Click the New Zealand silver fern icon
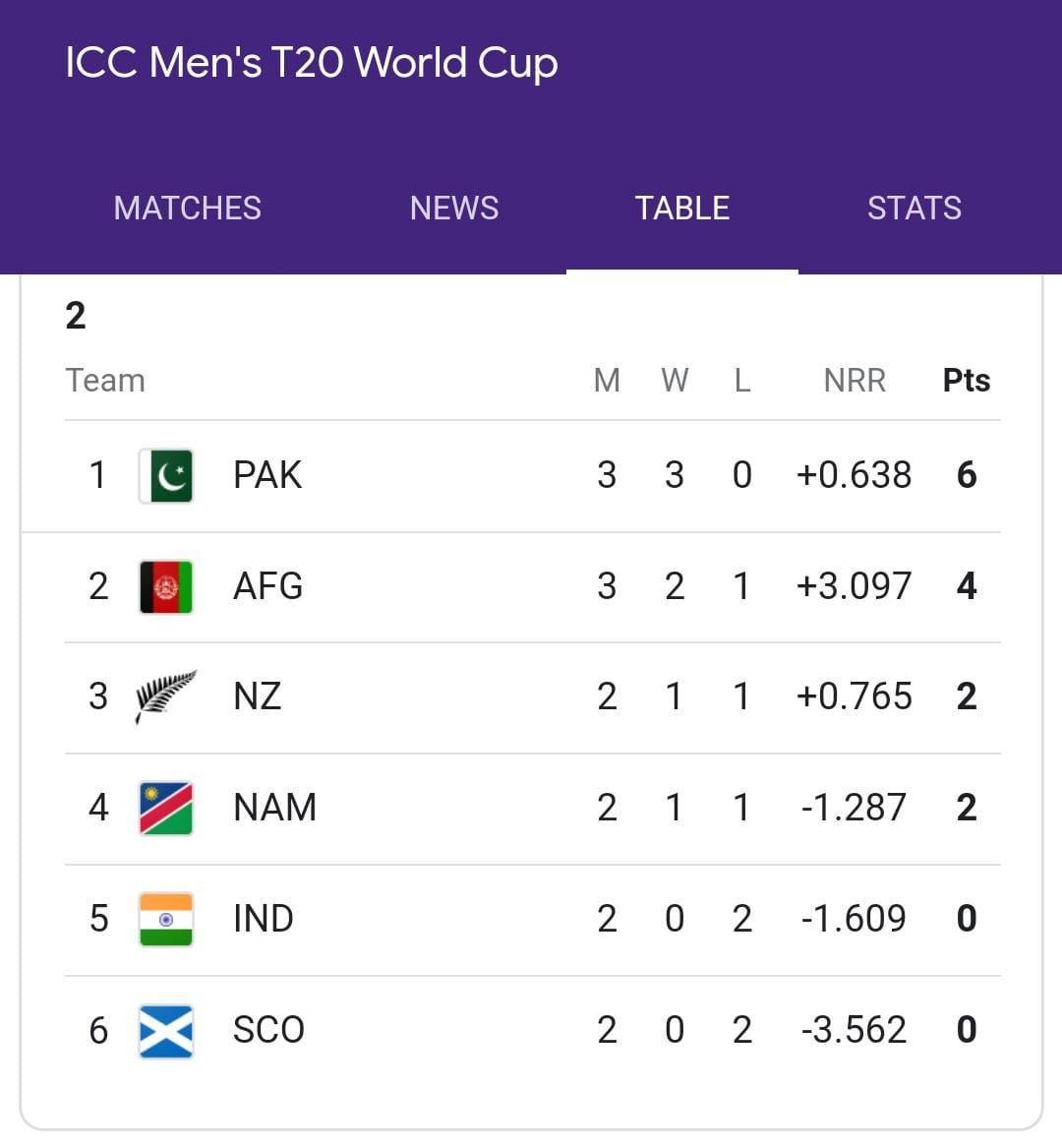Screen dimensions: 1062x1148 [x=166, y=696]
